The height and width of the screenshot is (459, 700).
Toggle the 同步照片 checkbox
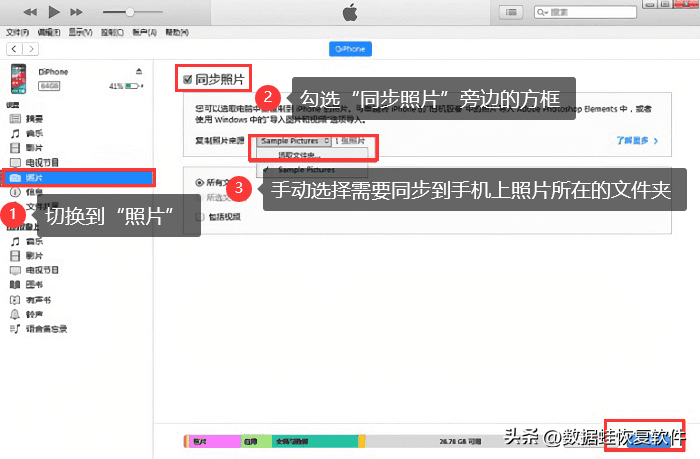tap(188, 80)
